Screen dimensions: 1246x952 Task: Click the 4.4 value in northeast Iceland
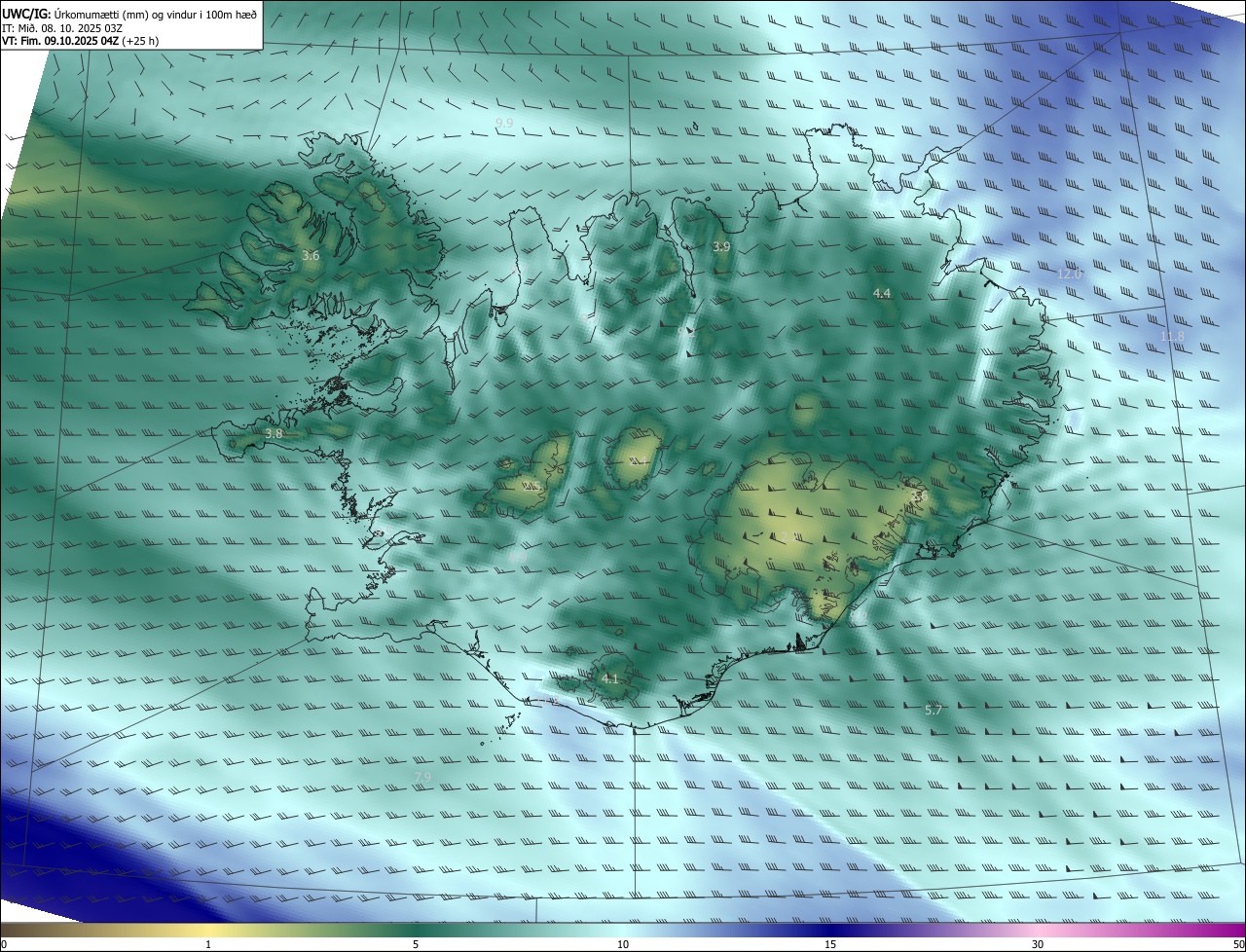(882, 293)
